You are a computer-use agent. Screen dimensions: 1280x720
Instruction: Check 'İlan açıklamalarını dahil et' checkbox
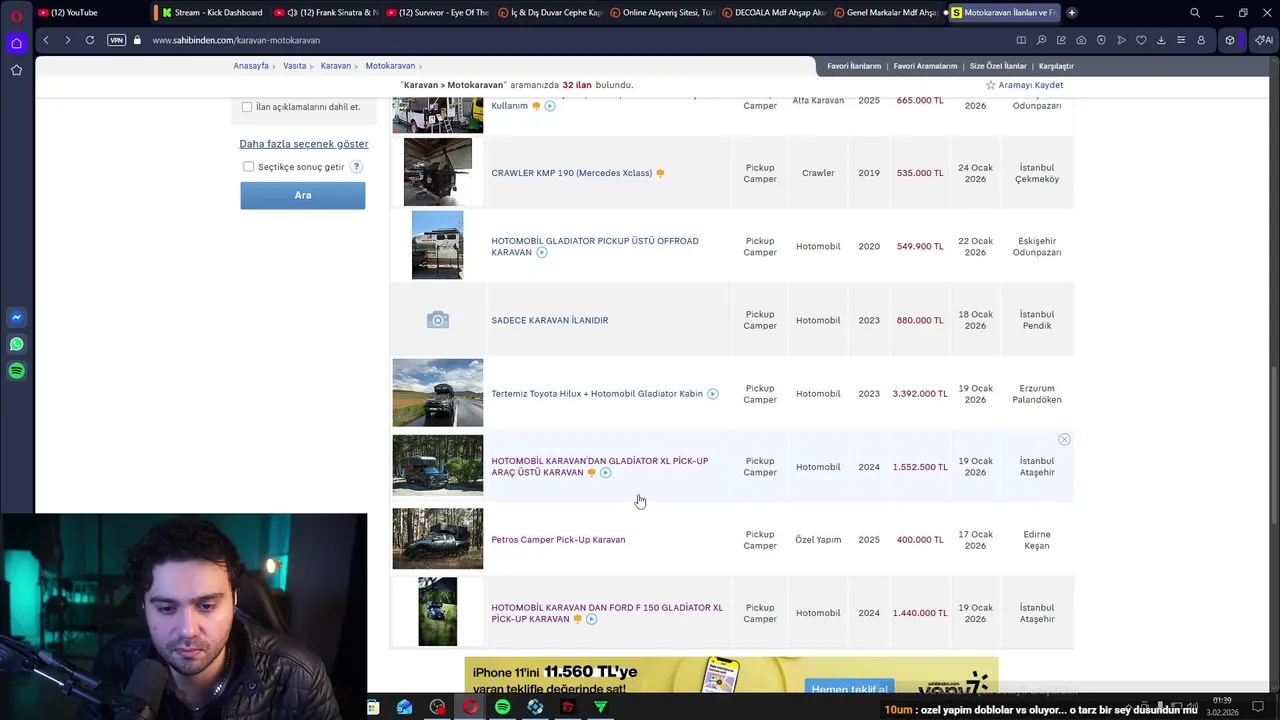[247, 107]
